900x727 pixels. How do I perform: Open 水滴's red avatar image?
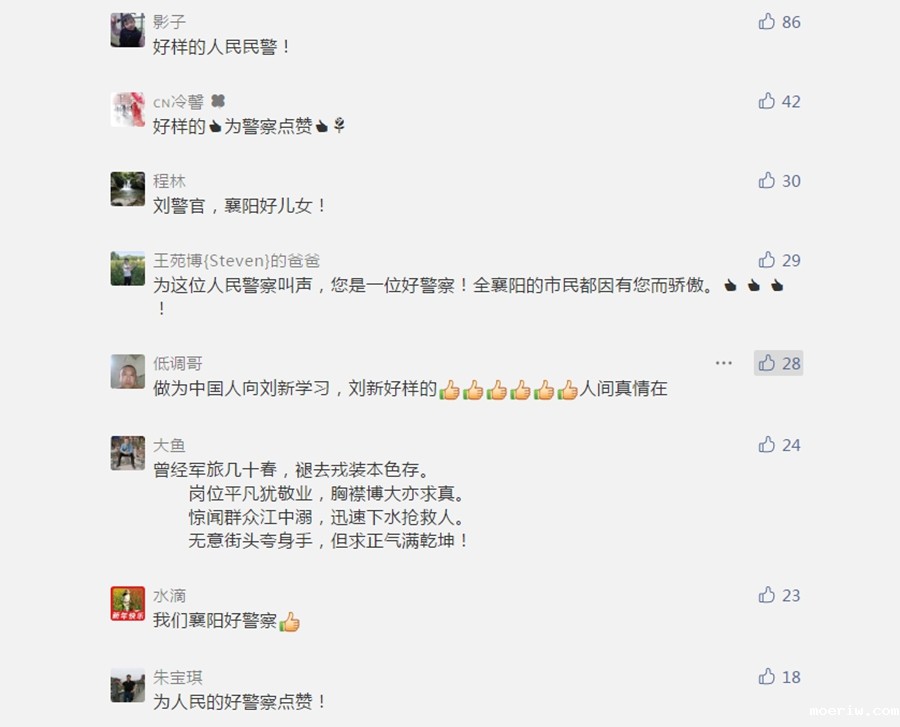pyautogui.click(x=127, y=603)
